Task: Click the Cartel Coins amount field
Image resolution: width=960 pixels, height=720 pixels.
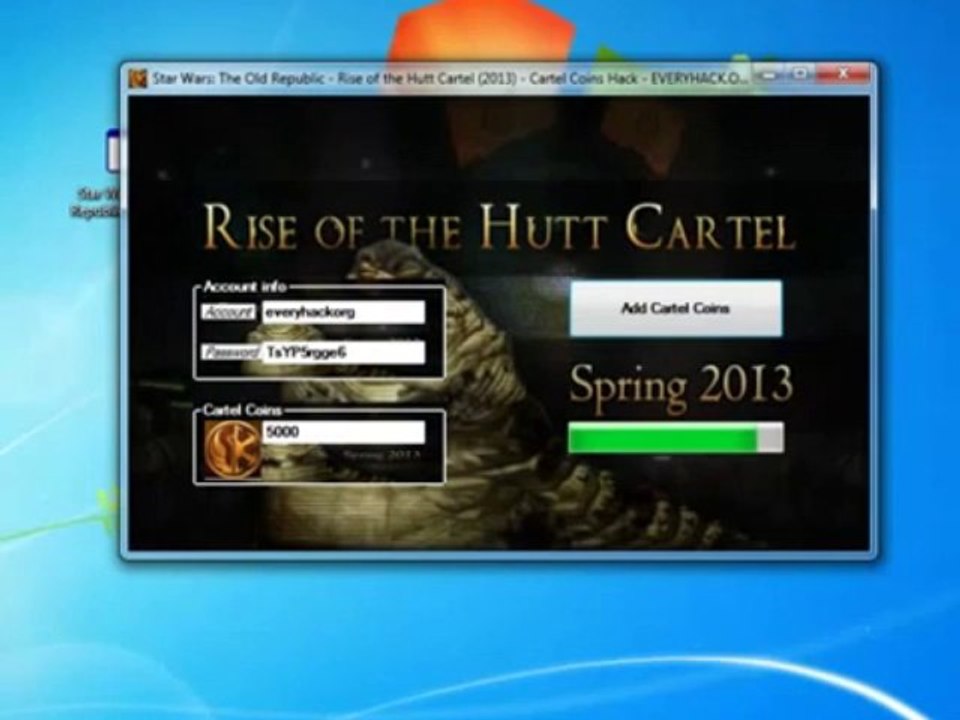Action: point(343,432)
